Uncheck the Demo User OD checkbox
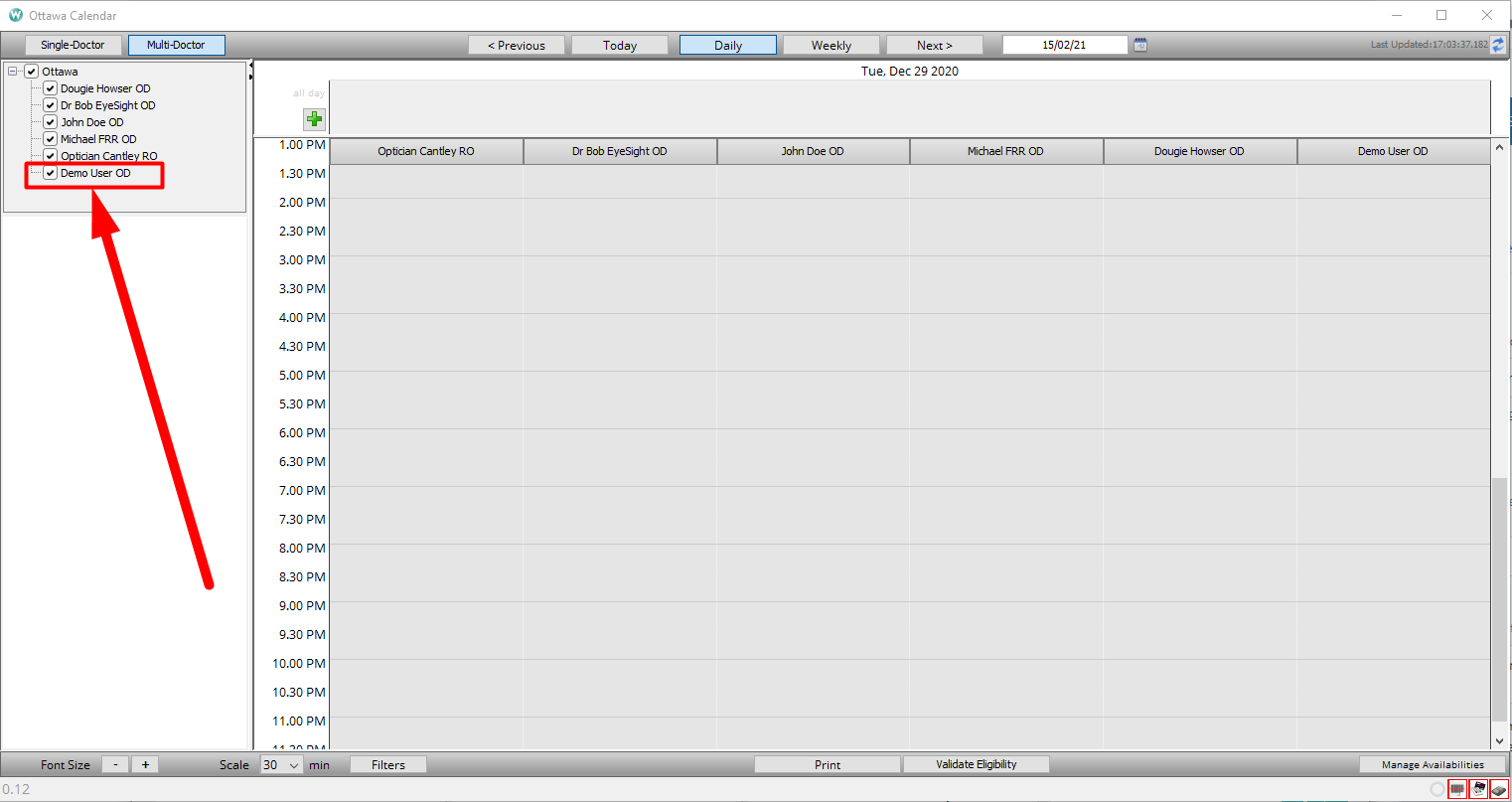1512x802 pixels. [49, 172]
